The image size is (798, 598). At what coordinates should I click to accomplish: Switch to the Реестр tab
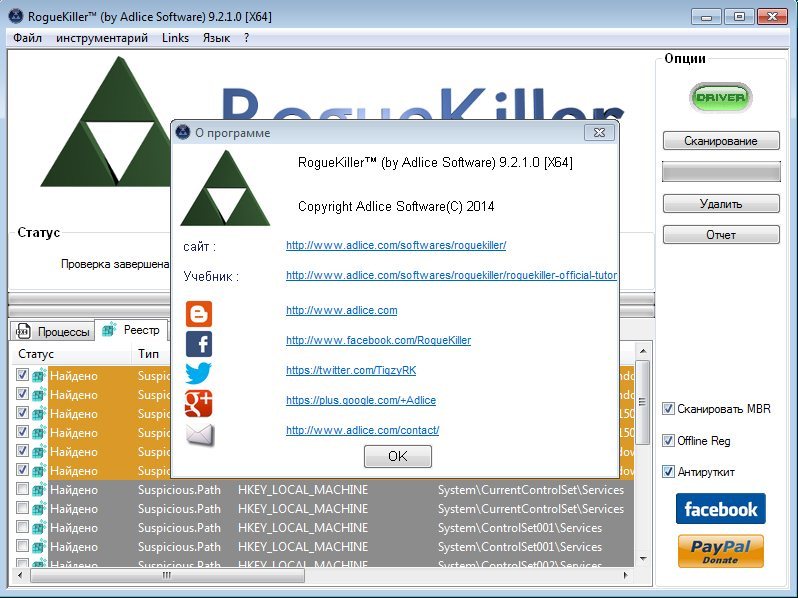point(132,330)
